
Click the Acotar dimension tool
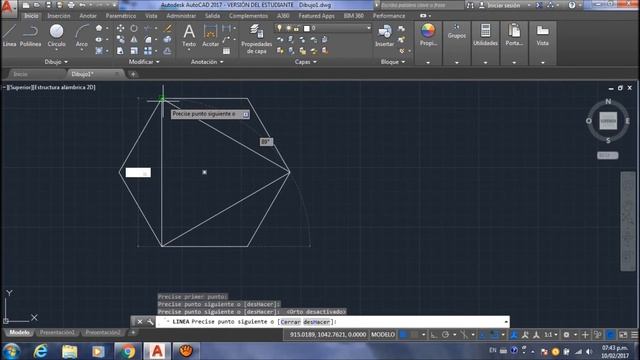(211, 35)
